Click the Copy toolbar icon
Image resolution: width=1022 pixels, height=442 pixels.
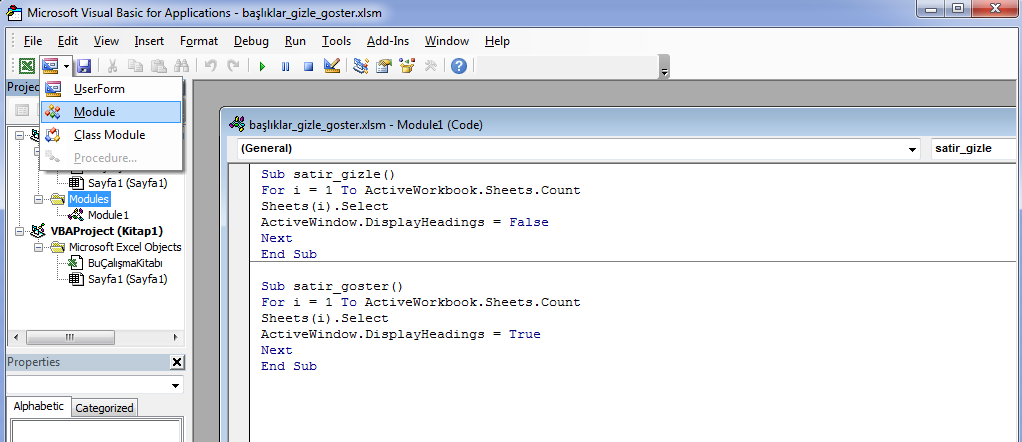pyautogui.click(x=136, y=66)
